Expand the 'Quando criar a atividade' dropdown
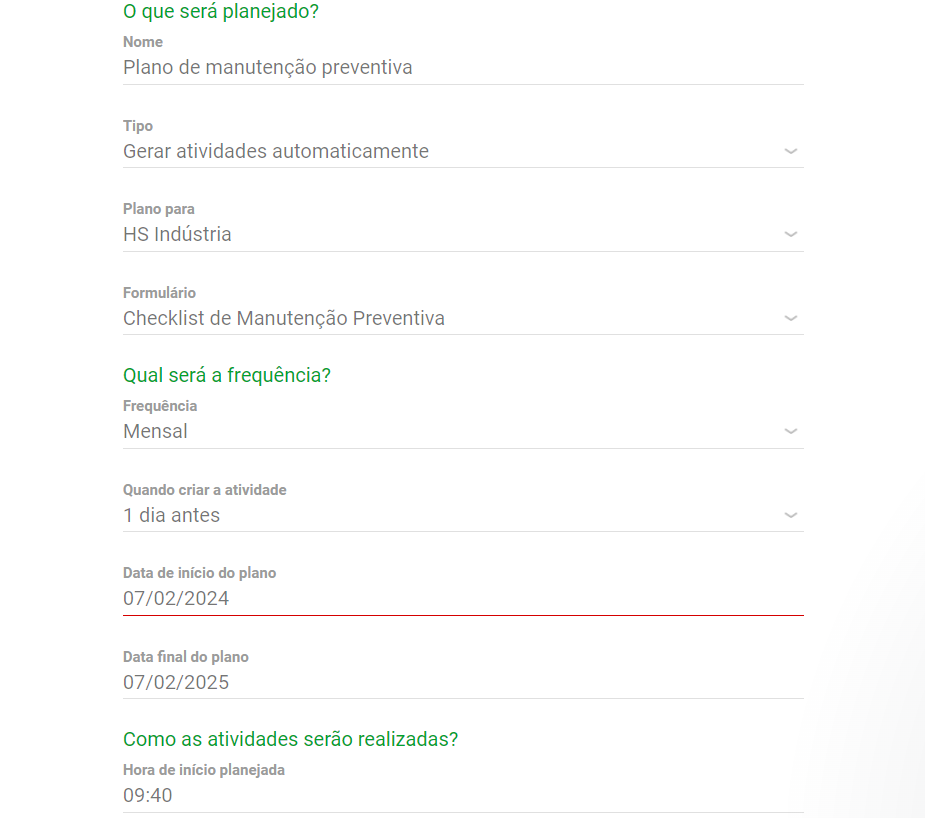Viewport: 925px width, 818px height. [x=790, y=515]
